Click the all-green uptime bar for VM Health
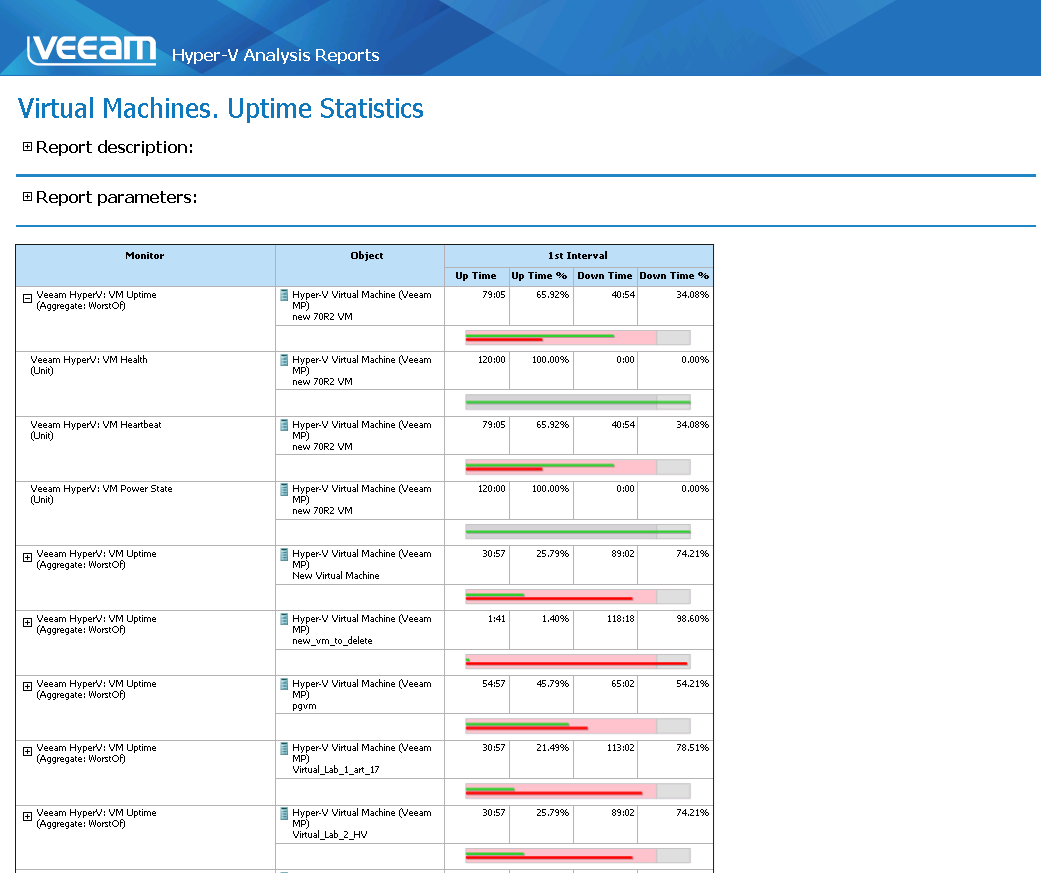The image size is (1041, 873). (578, 402)
